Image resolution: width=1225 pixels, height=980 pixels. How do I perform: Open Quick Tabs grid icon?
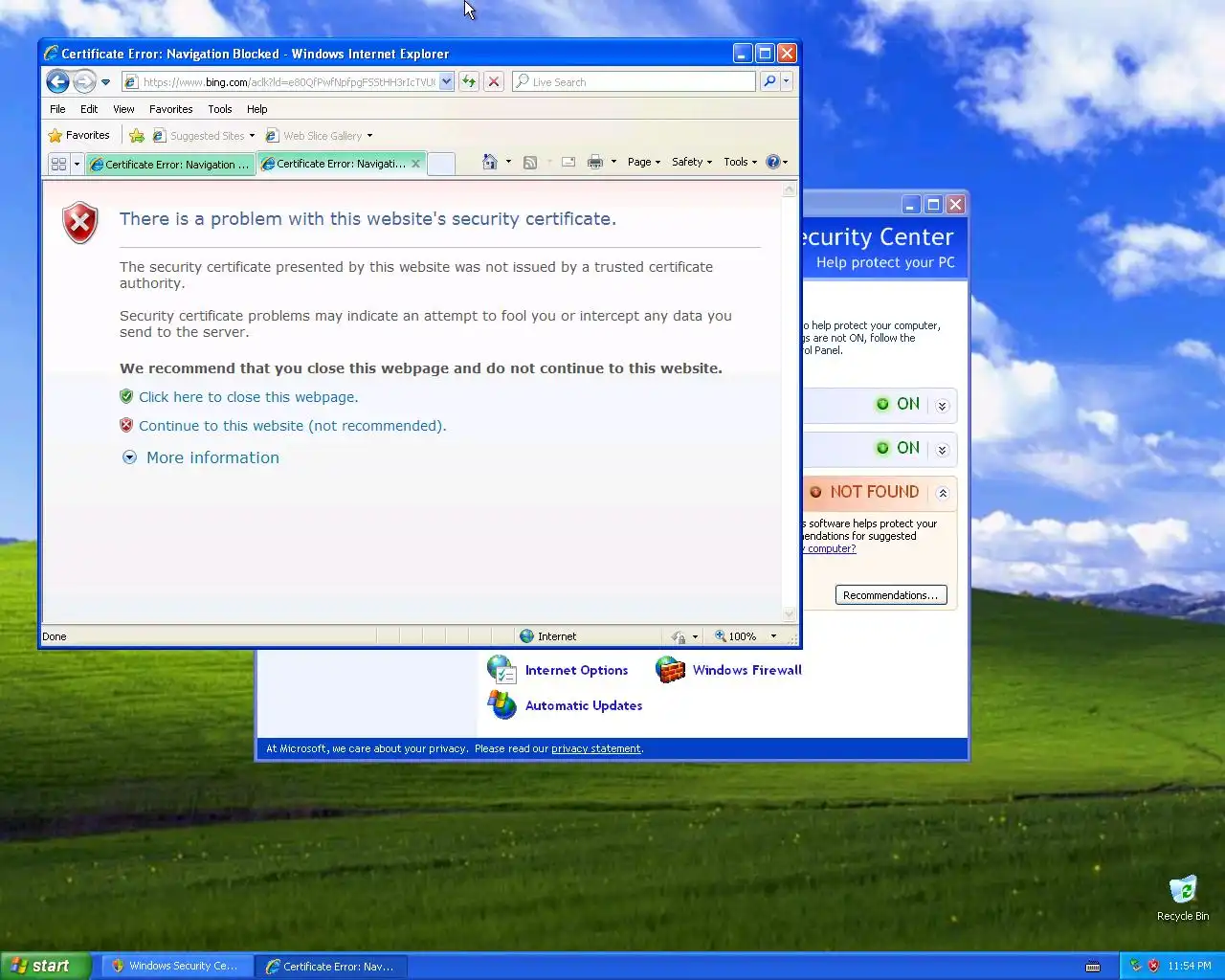point(58,164)
